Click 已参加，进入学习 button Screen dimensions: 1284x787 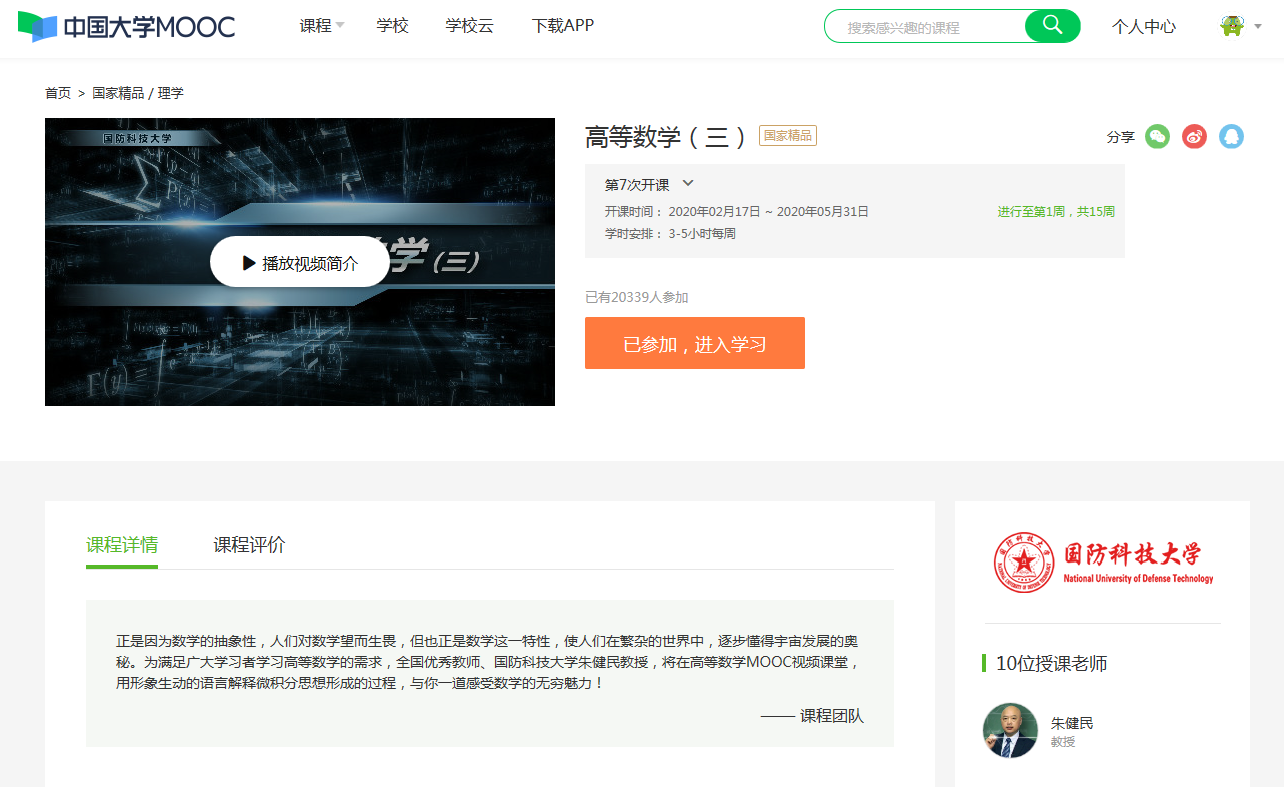694,343
